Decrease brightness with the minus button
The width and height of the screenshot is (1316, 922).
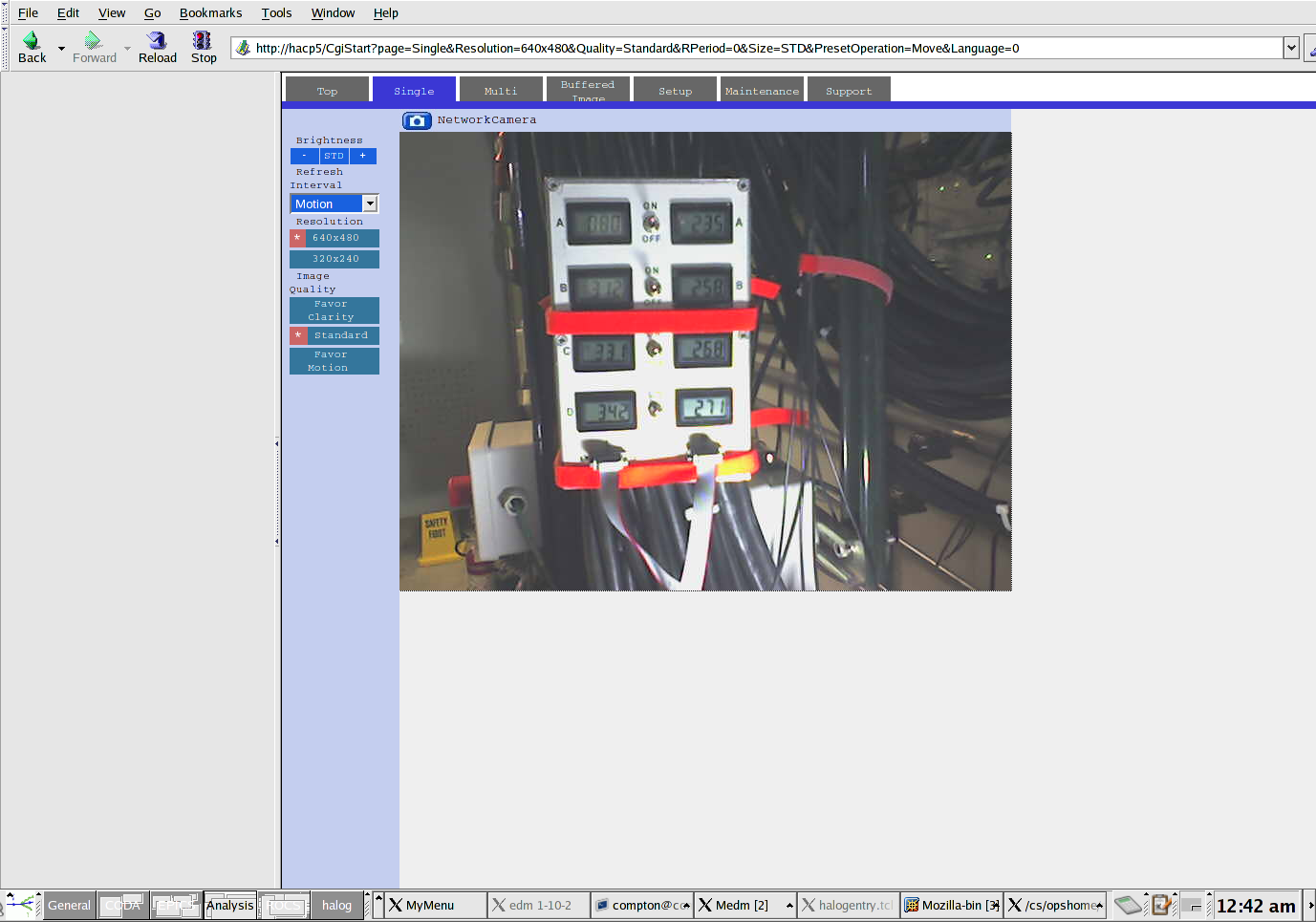[x=304, y=156]
